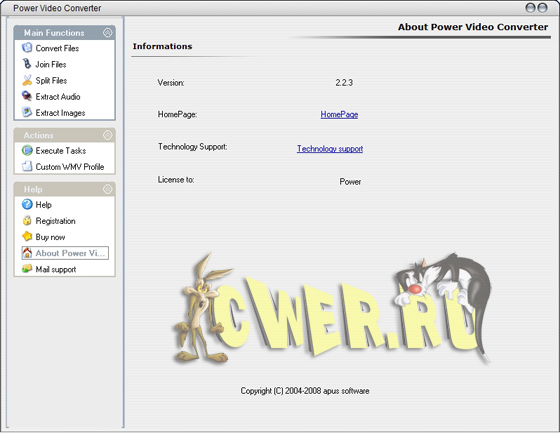Image resolution: width=560 pixels, height=433 pixels.
Task: Click the Convert Files icon
Action: click(27, 48)
